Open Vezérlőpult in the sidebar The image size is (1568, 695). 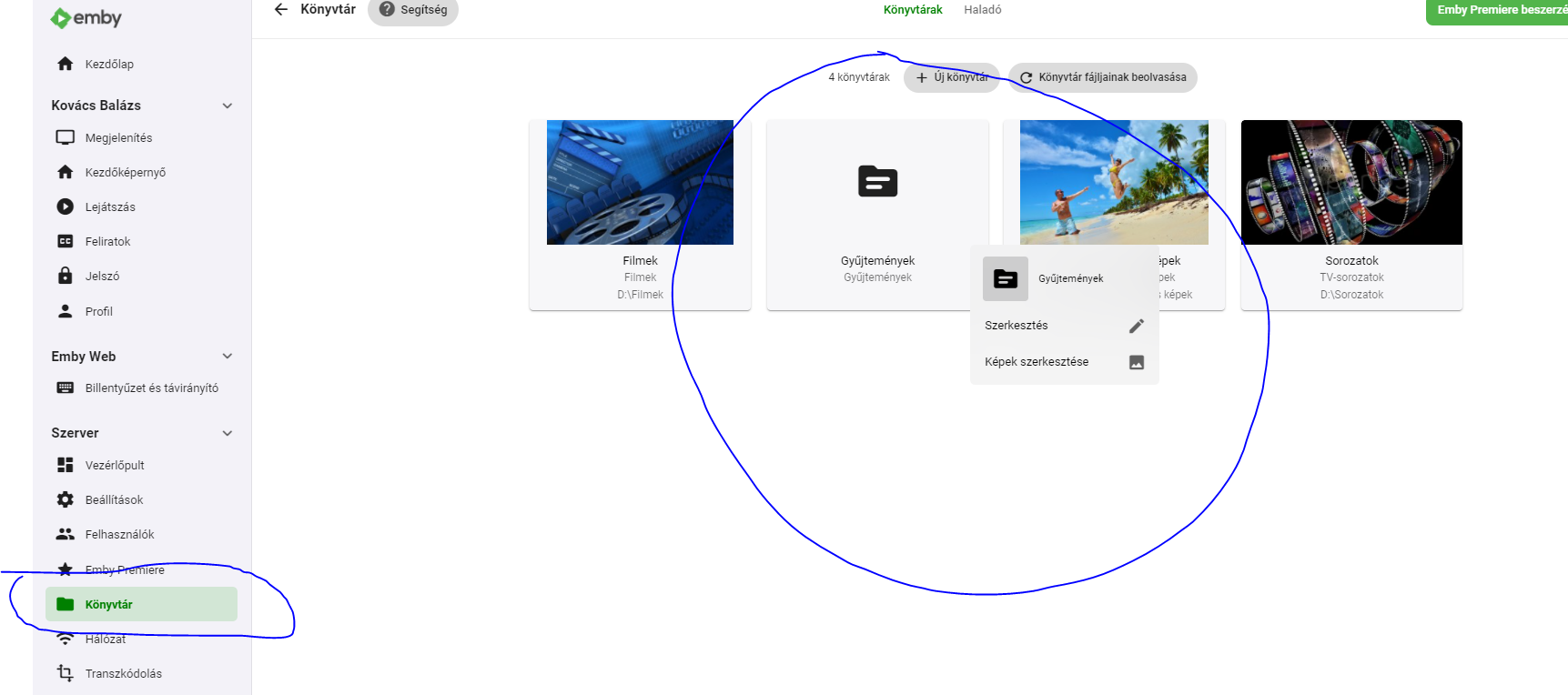coord(141,465)
